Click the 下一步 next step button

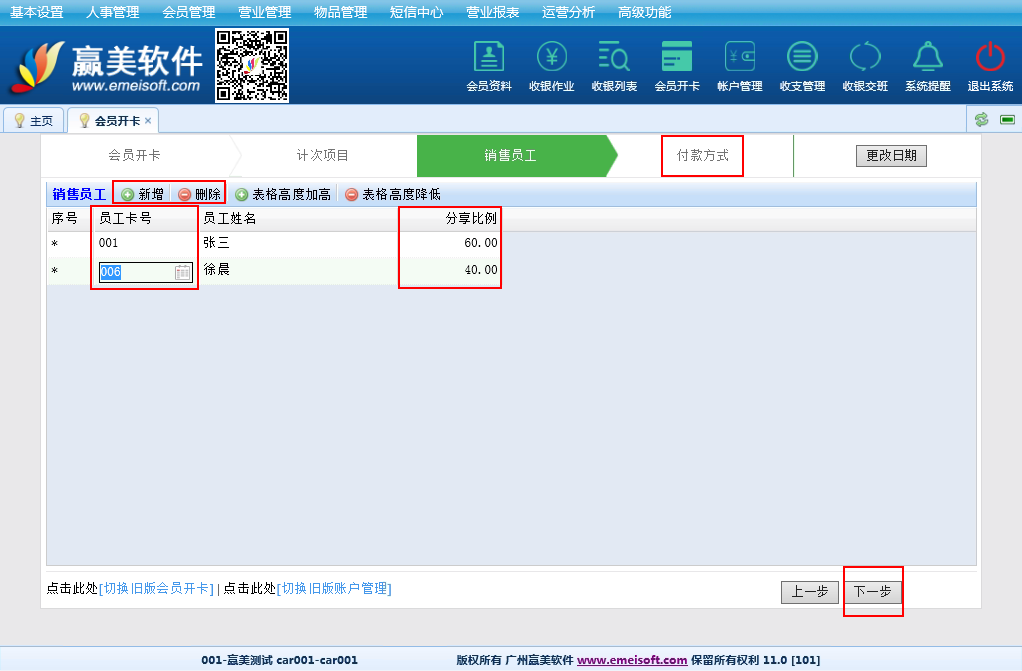[x=872, y=592]
